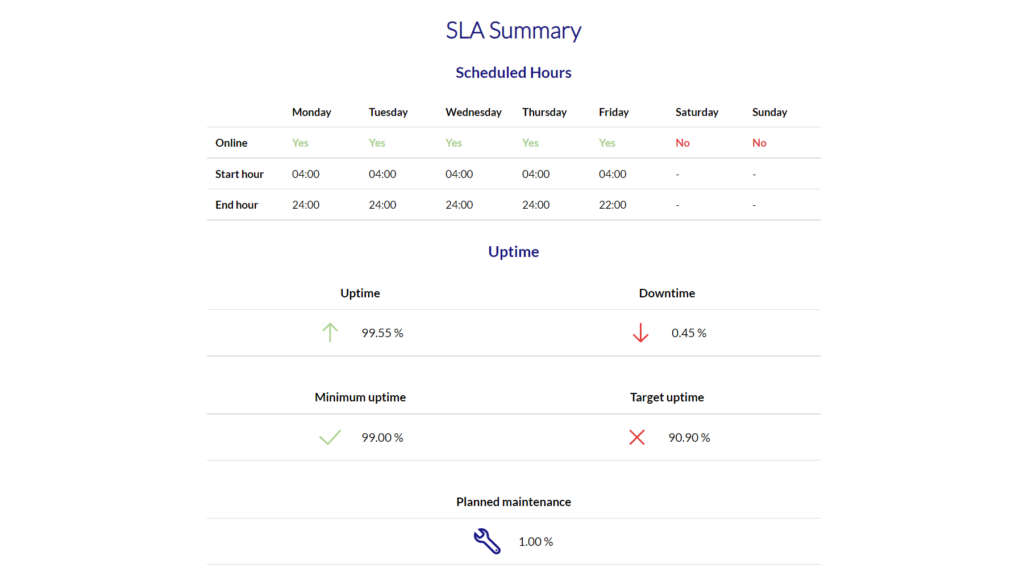Click the Thursday column header
1024x576 pixels.
pos(545,112)
